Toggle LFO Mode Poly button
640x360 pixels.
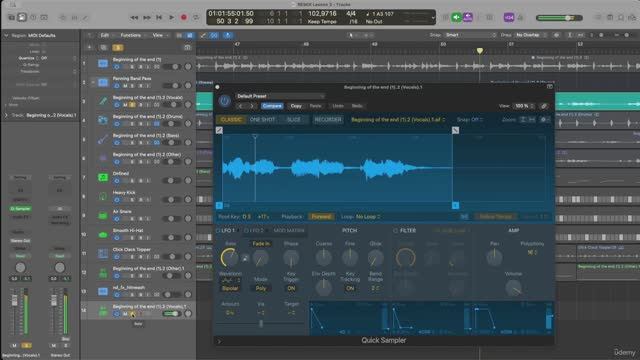pyautogui.click(x=261, y=288)
